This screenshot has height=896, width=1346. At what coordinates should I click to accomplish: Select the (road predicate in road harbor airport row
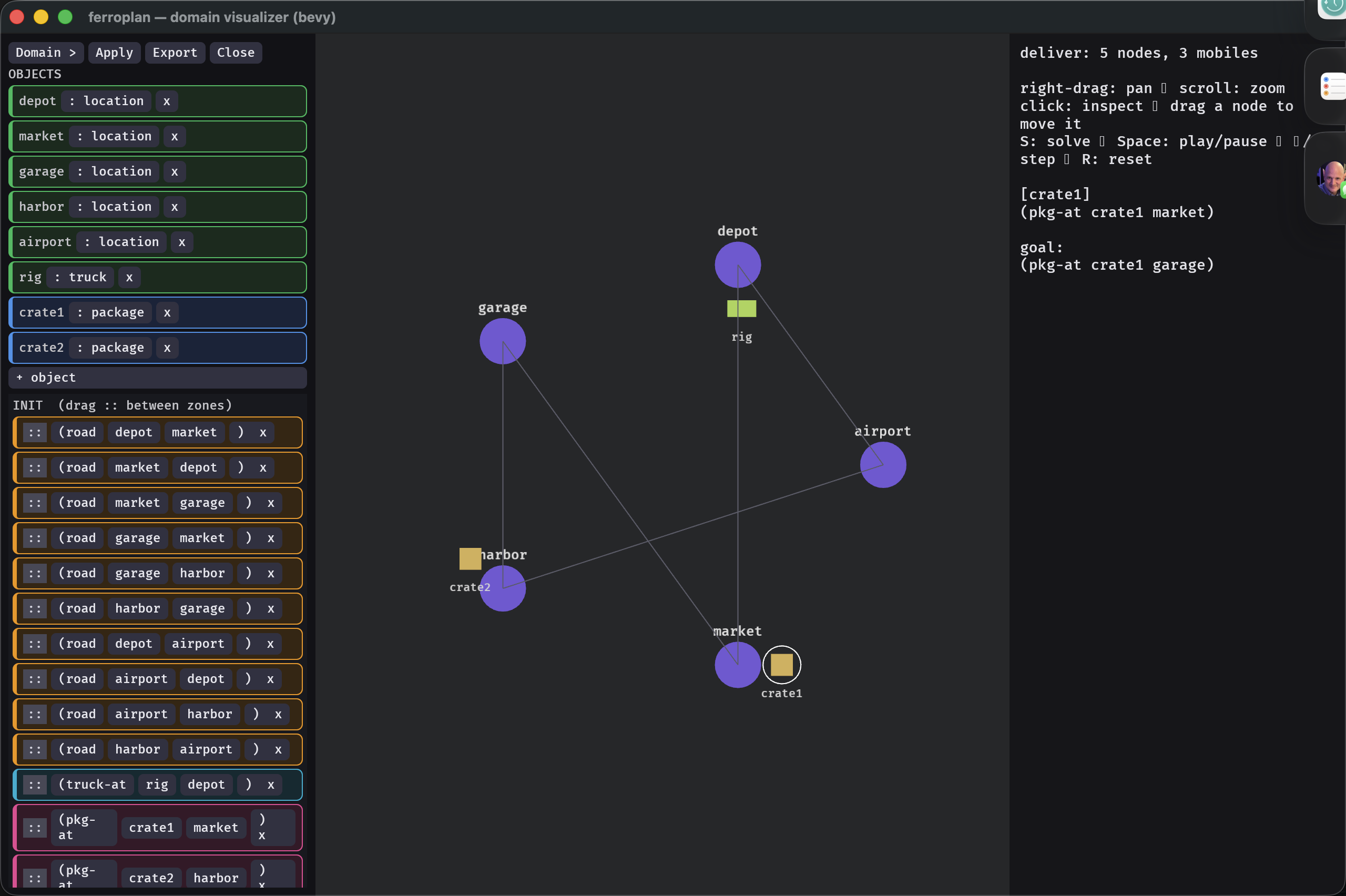(x=77, y=750)
